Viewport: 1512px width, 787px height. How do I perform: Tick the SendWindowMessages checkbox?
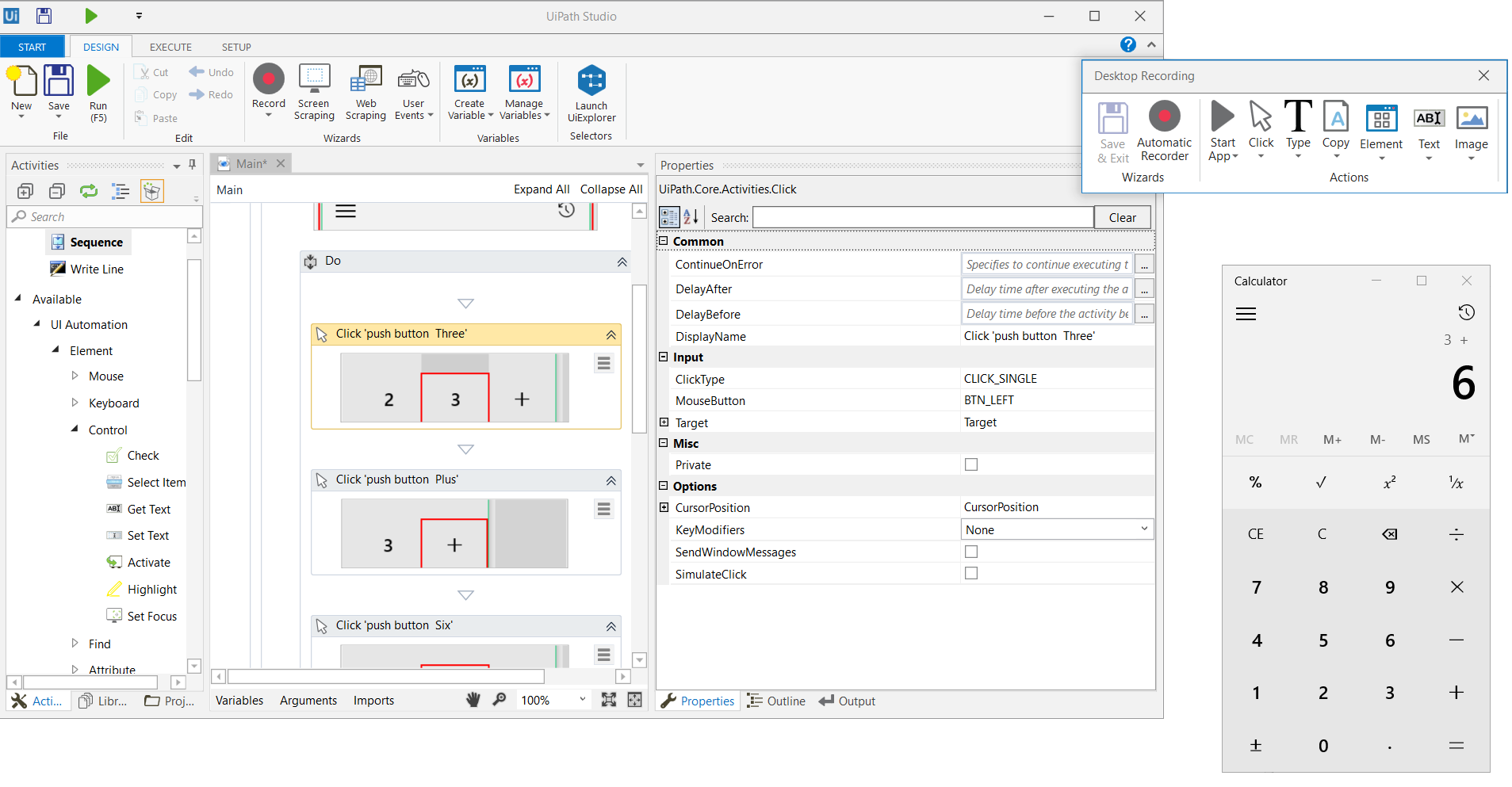point(971,552)
